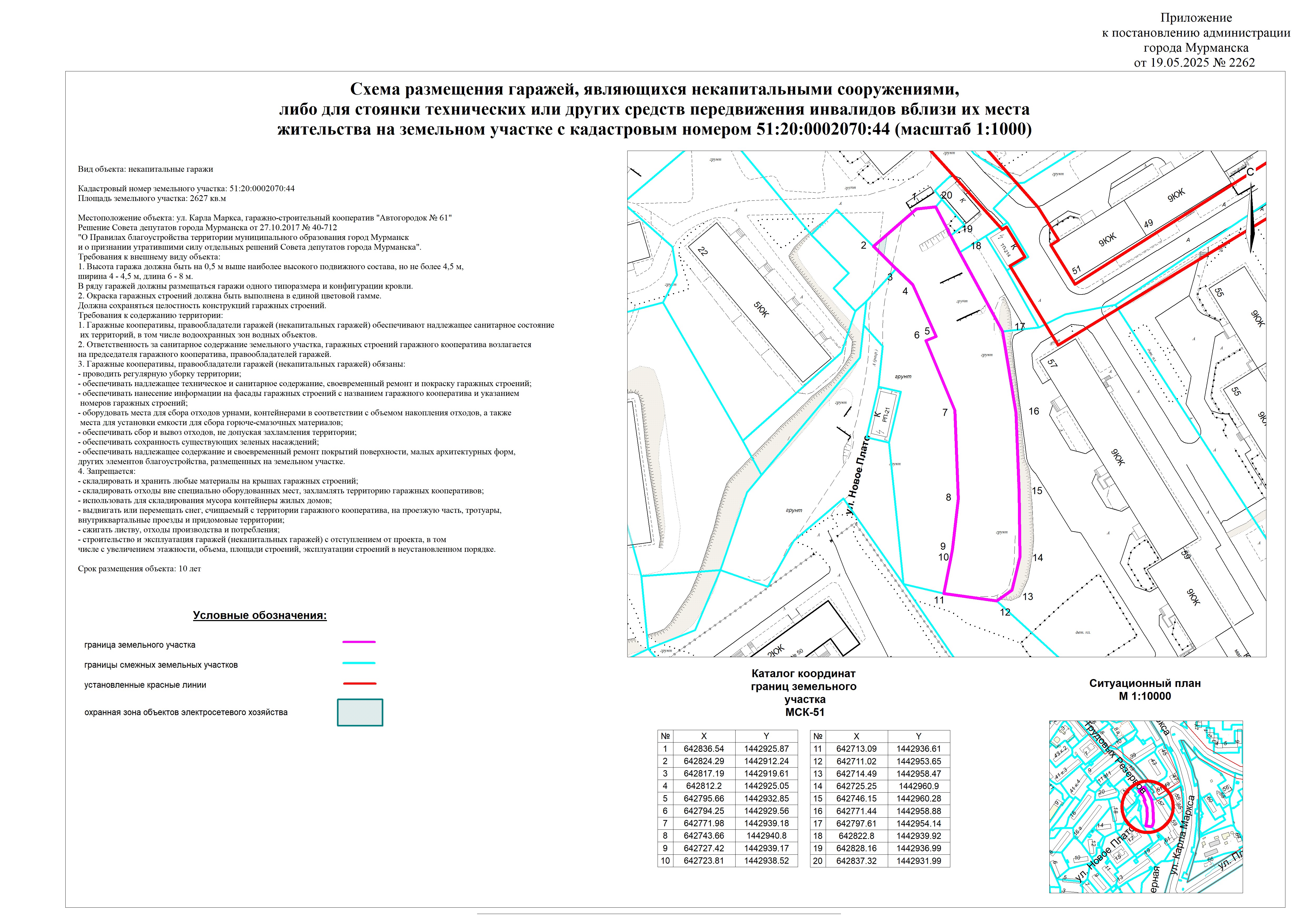Click the magenta land boundary legend line

(x=359, y=642)
